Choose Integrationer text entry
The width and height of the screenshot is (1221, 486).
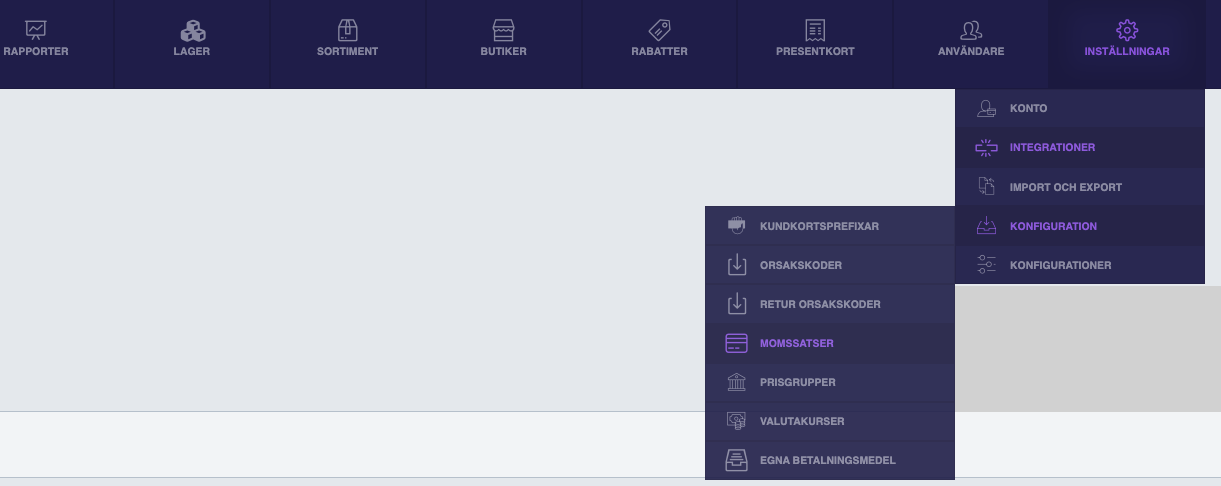1052,148
